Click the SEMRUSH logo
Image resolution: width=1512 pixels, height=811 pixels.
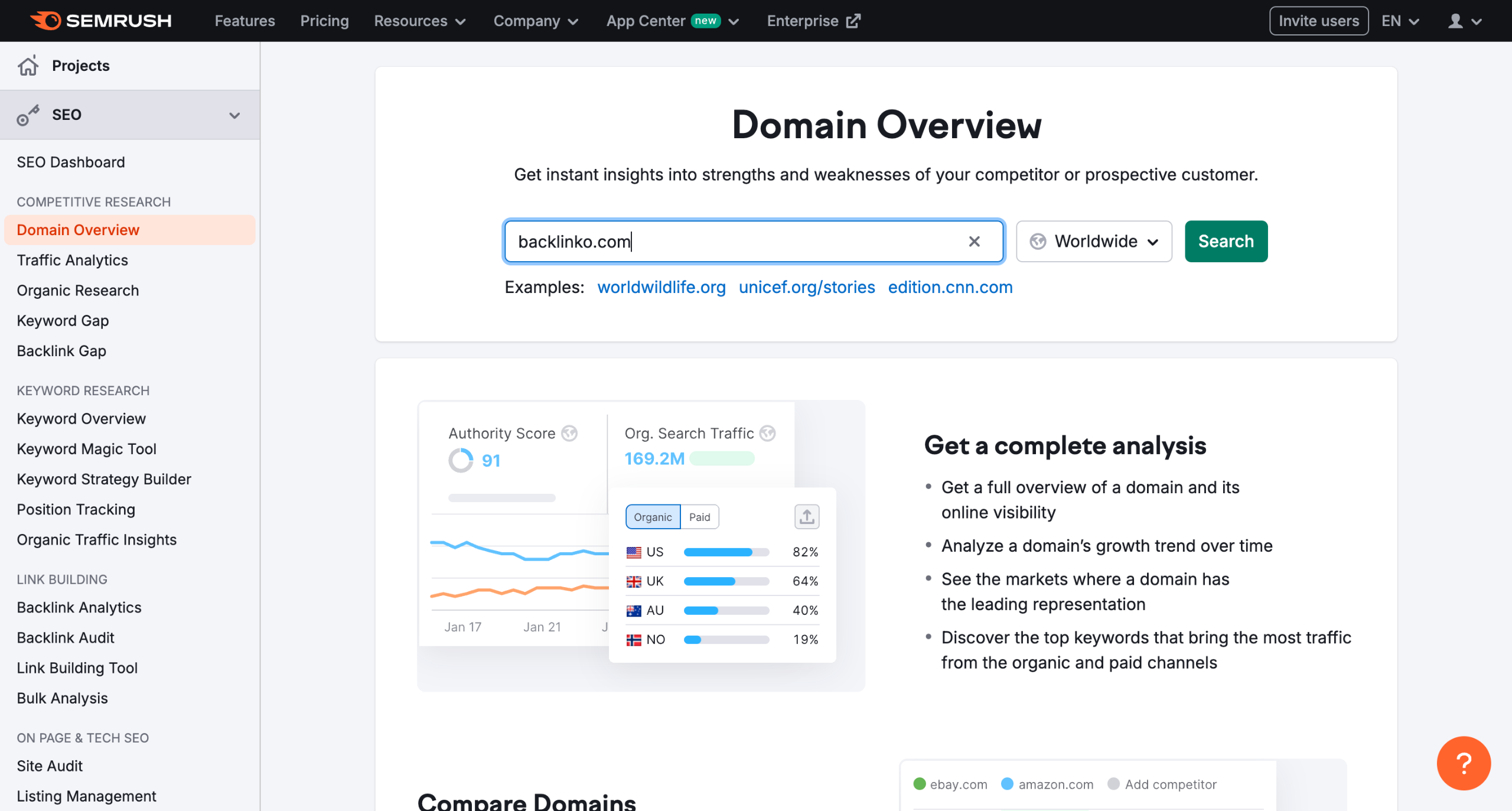(100, 20)
